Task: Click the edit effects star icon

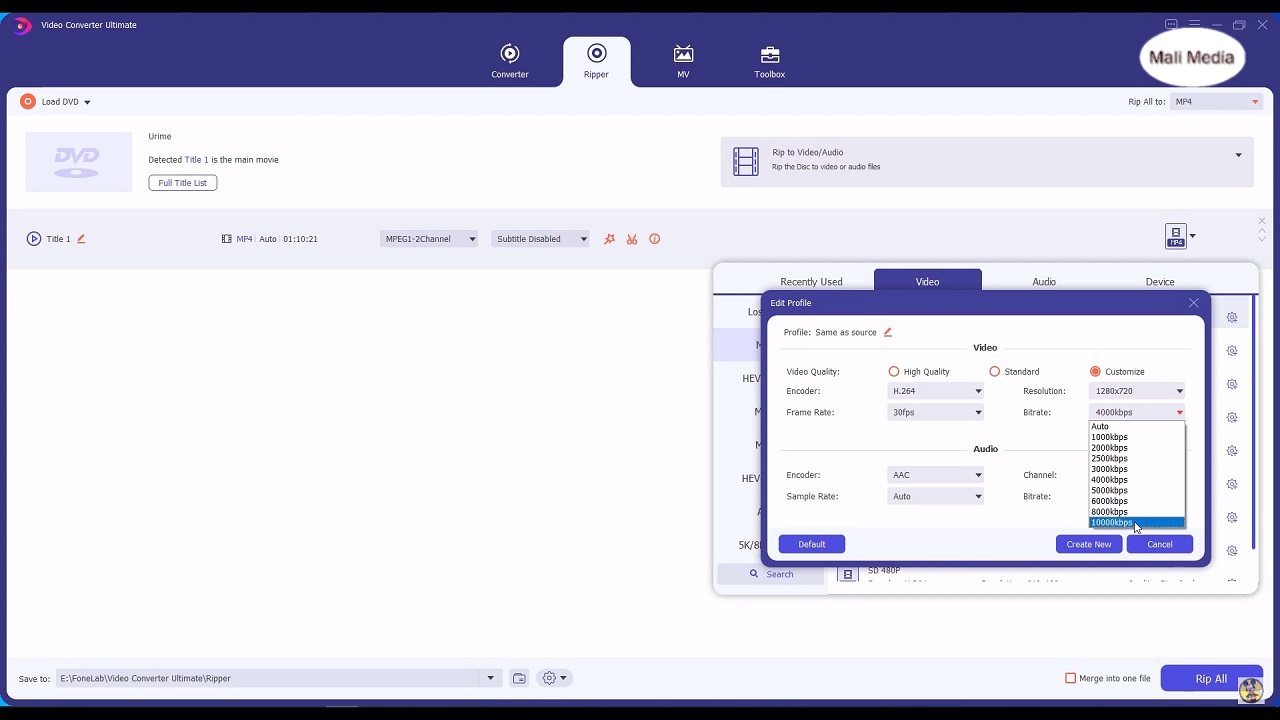Action: click(x=609, y=239)
